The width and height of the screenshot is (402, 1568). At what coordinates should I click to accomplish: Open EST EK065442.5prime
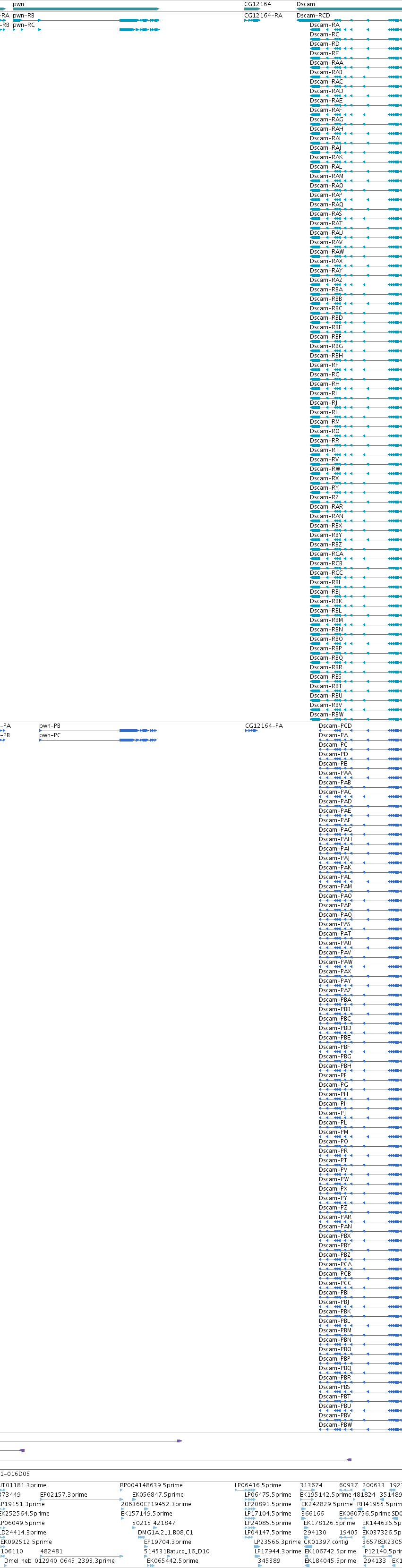(x=172, y=1561)
